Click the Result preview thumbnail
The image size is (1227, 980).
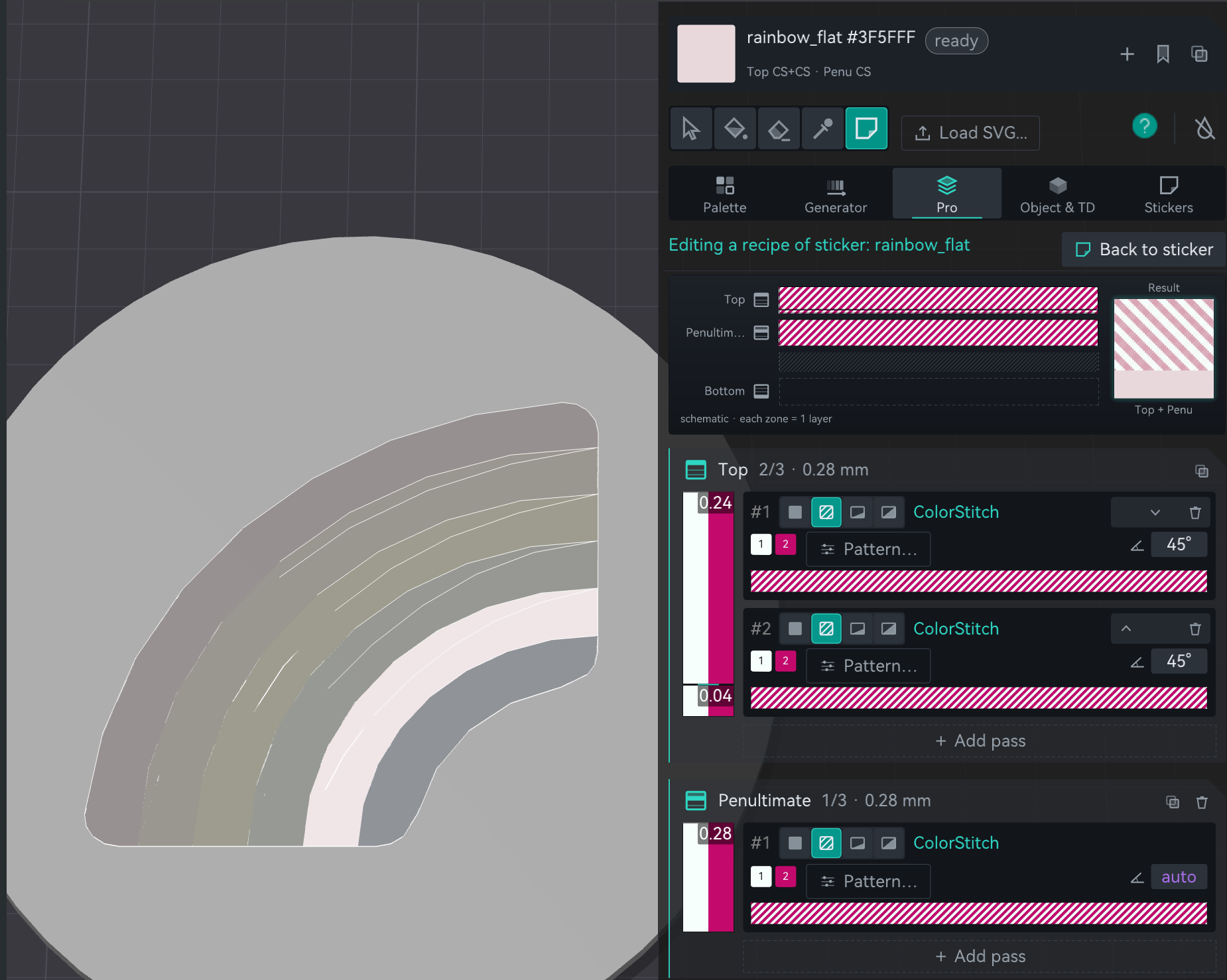pyautogui.click(x=1163, y=349)
